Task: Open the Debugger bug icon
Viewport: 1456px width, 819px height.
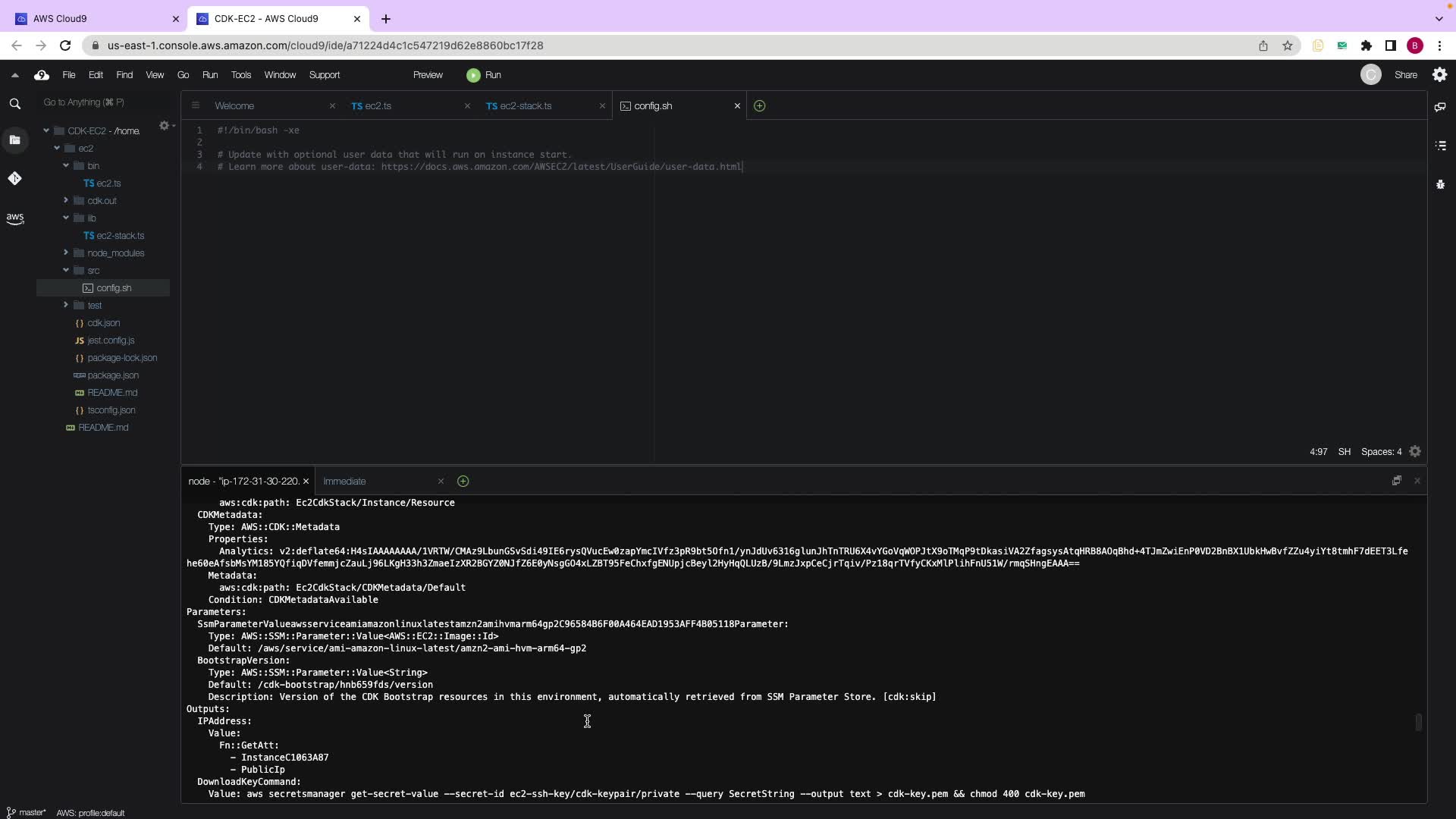Action: click(x=1440, y=184)
